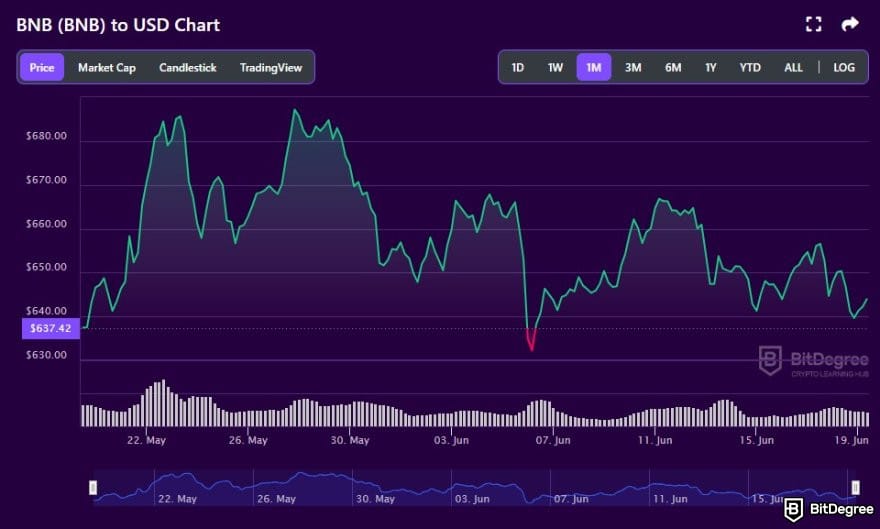880x529 pixels.
Task: Click the 19. Jun date label
Action: 851,440
